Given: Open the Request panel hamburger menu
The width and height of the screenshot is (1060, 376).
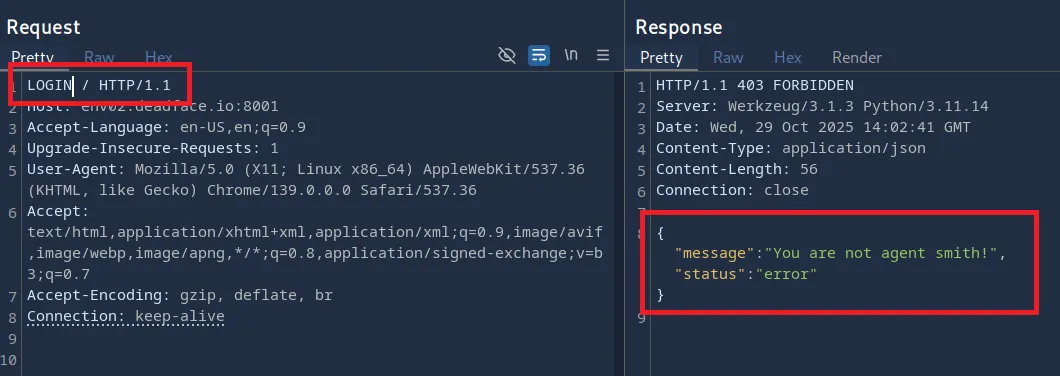Looking at the screenshot, I should 603,55.
